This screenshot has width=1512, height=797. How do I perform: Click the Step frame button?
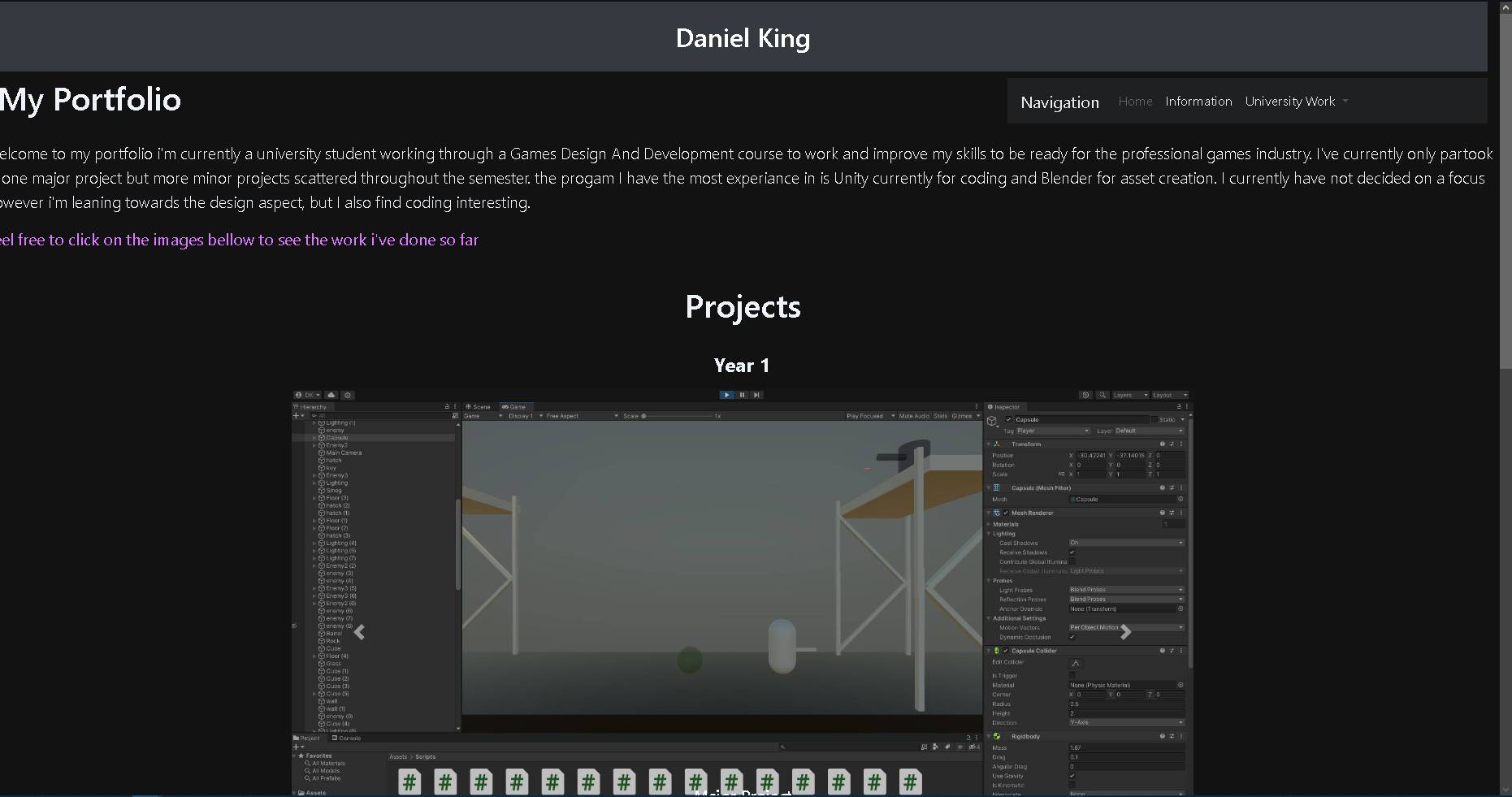(756, 395)
